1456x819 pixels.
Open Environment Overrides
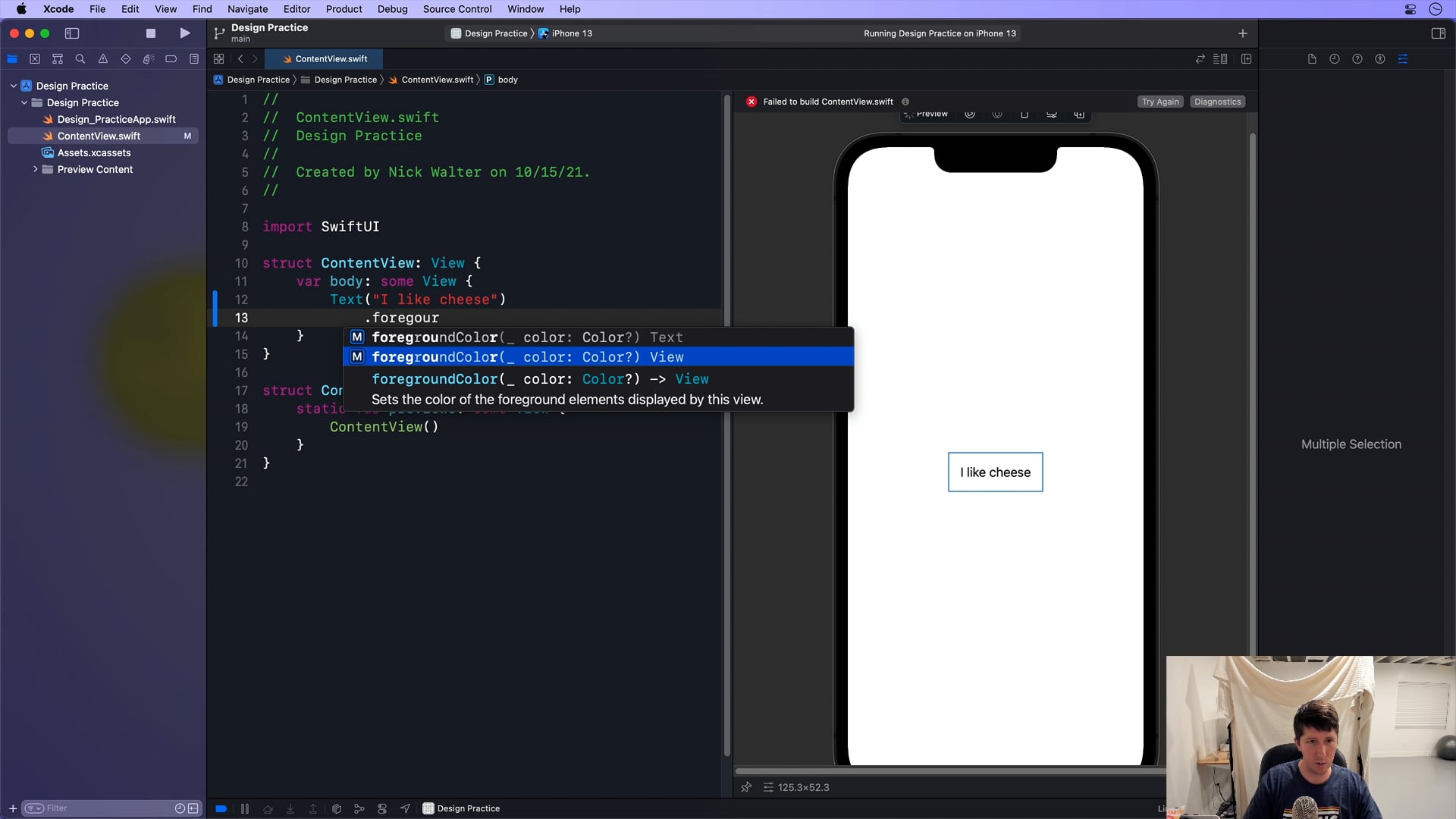pyautogui.click(x=382, y=808)
